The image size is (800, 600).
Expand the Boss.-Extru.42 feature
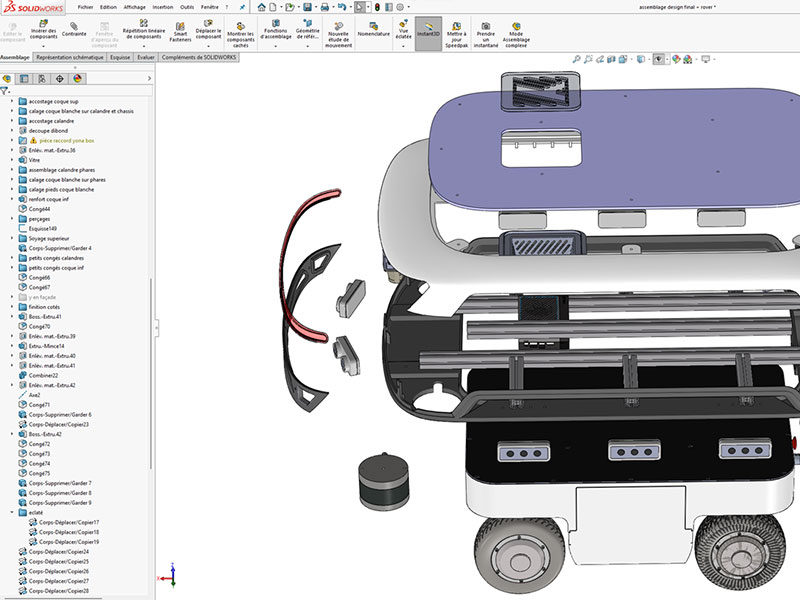tap(12, 434)
